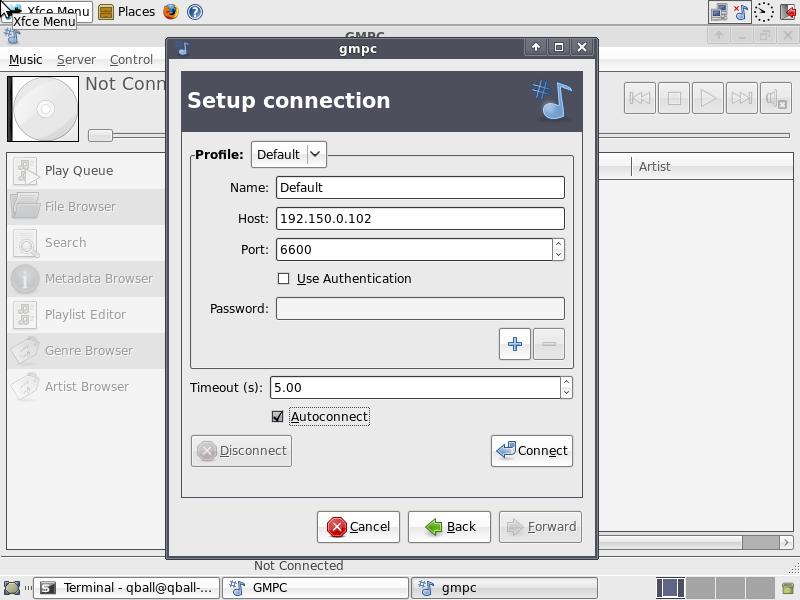Click the clock icon in panel
Image resolution: width=800 pixels, height=600 pixels.
click(x=764, y=12)
